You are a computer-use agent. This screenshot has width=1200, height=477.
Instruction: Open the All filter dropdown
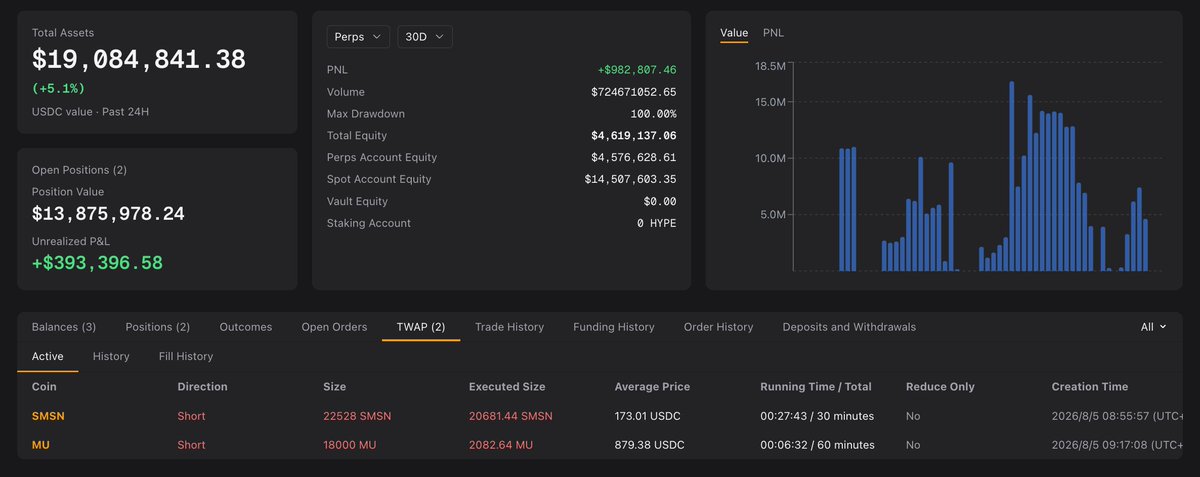1154,327
